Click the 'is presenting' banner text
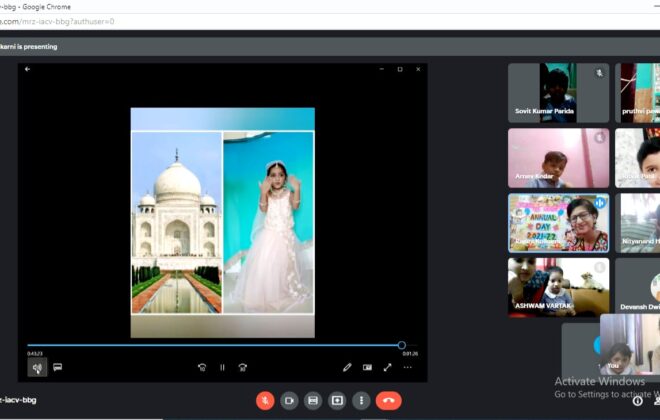Viewport: 660px width, 420px height. pyautogui.click(x=29, y=47)
